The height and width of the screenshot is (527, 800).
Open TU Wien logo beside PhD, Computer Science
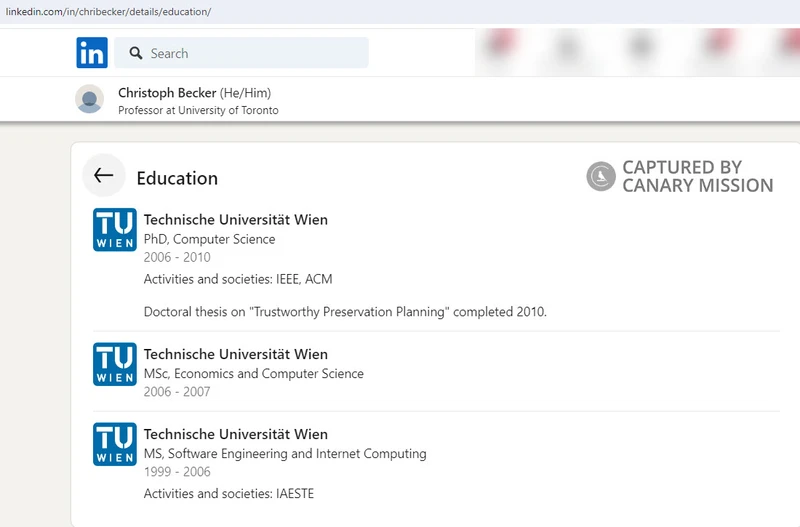pos(115,230)
